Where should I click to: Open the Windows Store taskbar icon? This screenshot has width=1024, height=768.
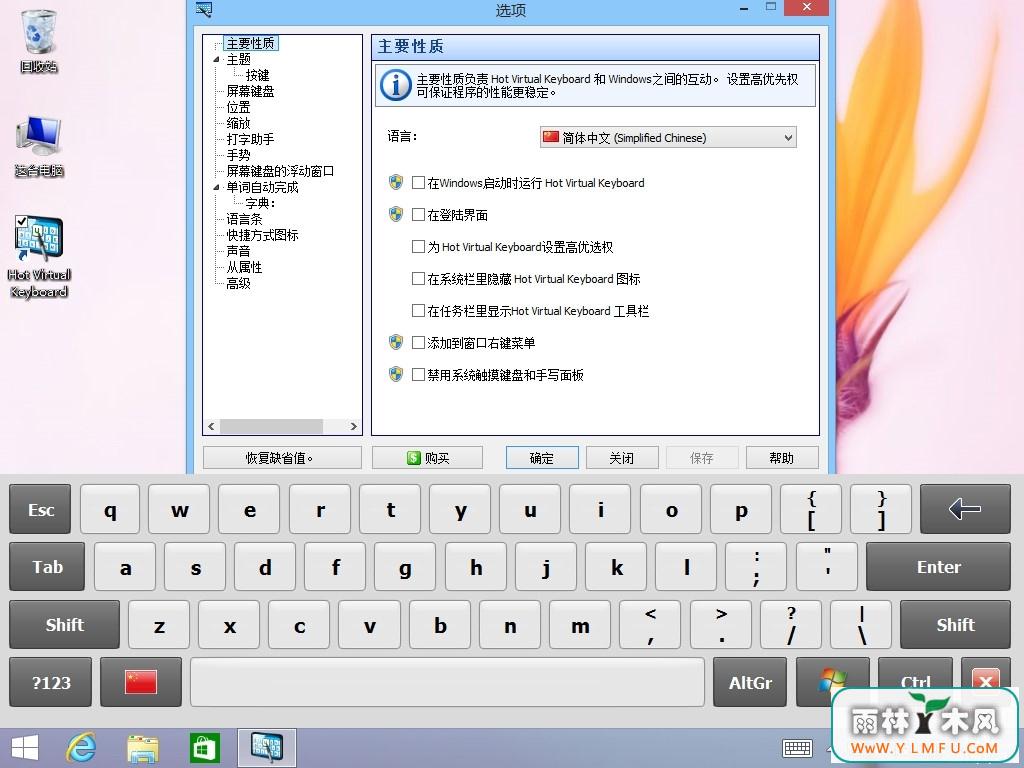click(x=204, y=748)
